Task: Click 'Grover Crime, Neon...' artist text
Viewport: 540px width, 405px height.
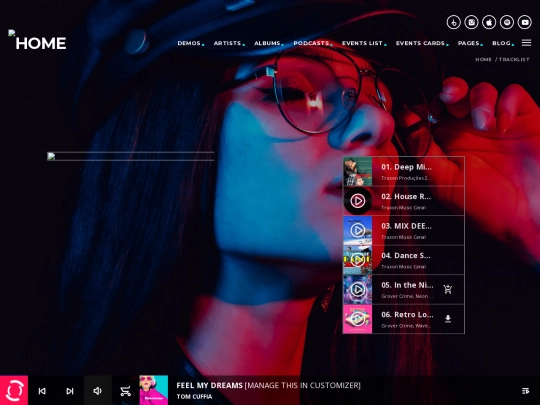Action: pyautogui.click(x=407, y=296)
